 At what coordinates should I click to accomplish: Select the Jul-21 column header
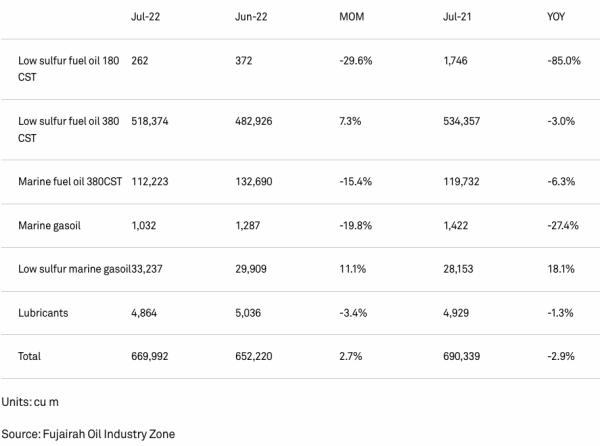tap(457, 17)
